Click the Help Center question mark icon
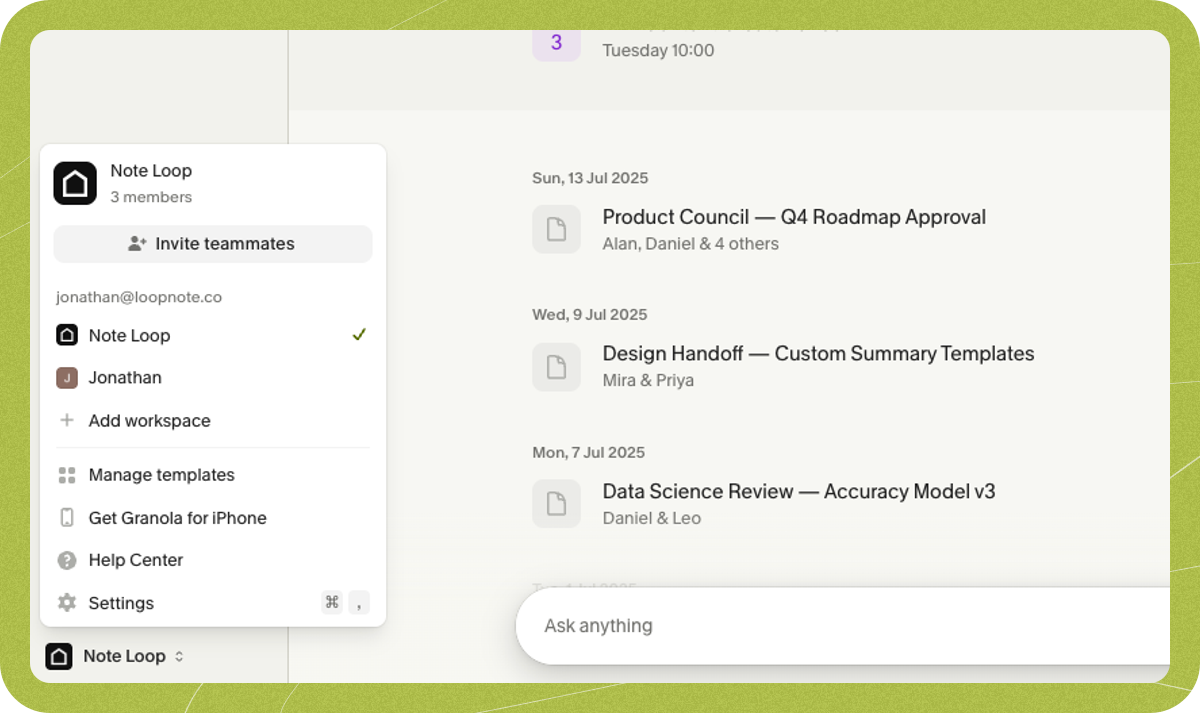The width and height of the screenshot is (1200, 713). (67, 560)
